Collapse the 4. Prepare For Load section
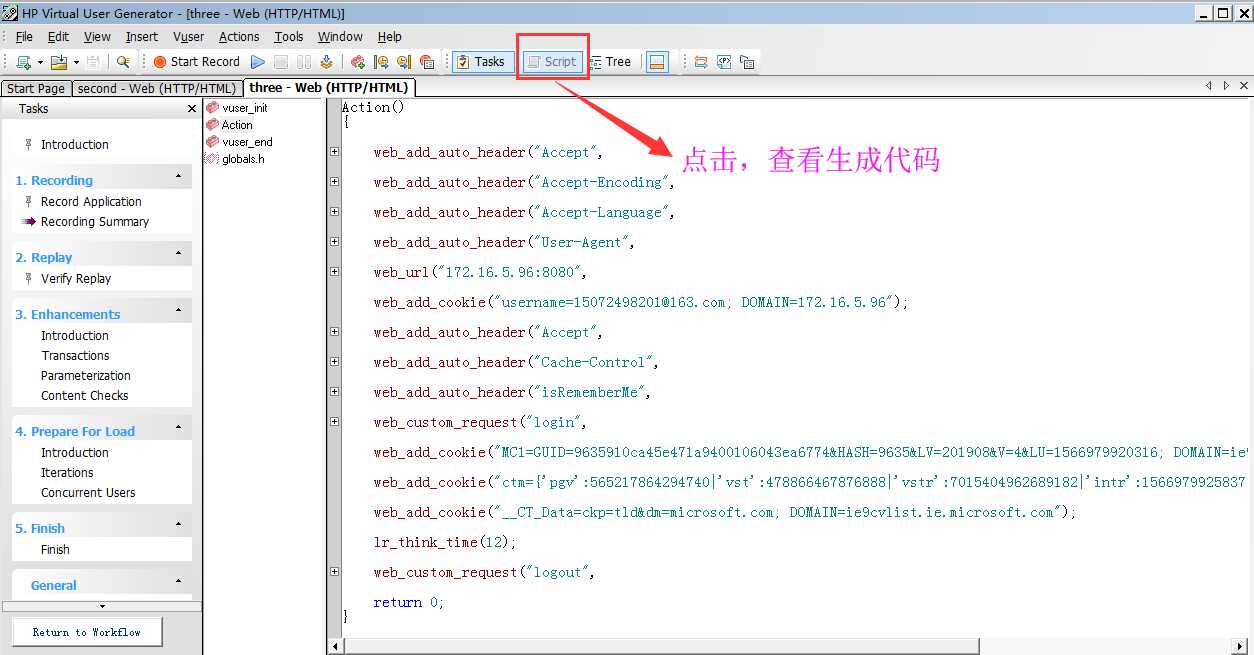1254x655 pixels. click(x=178, y=428)
